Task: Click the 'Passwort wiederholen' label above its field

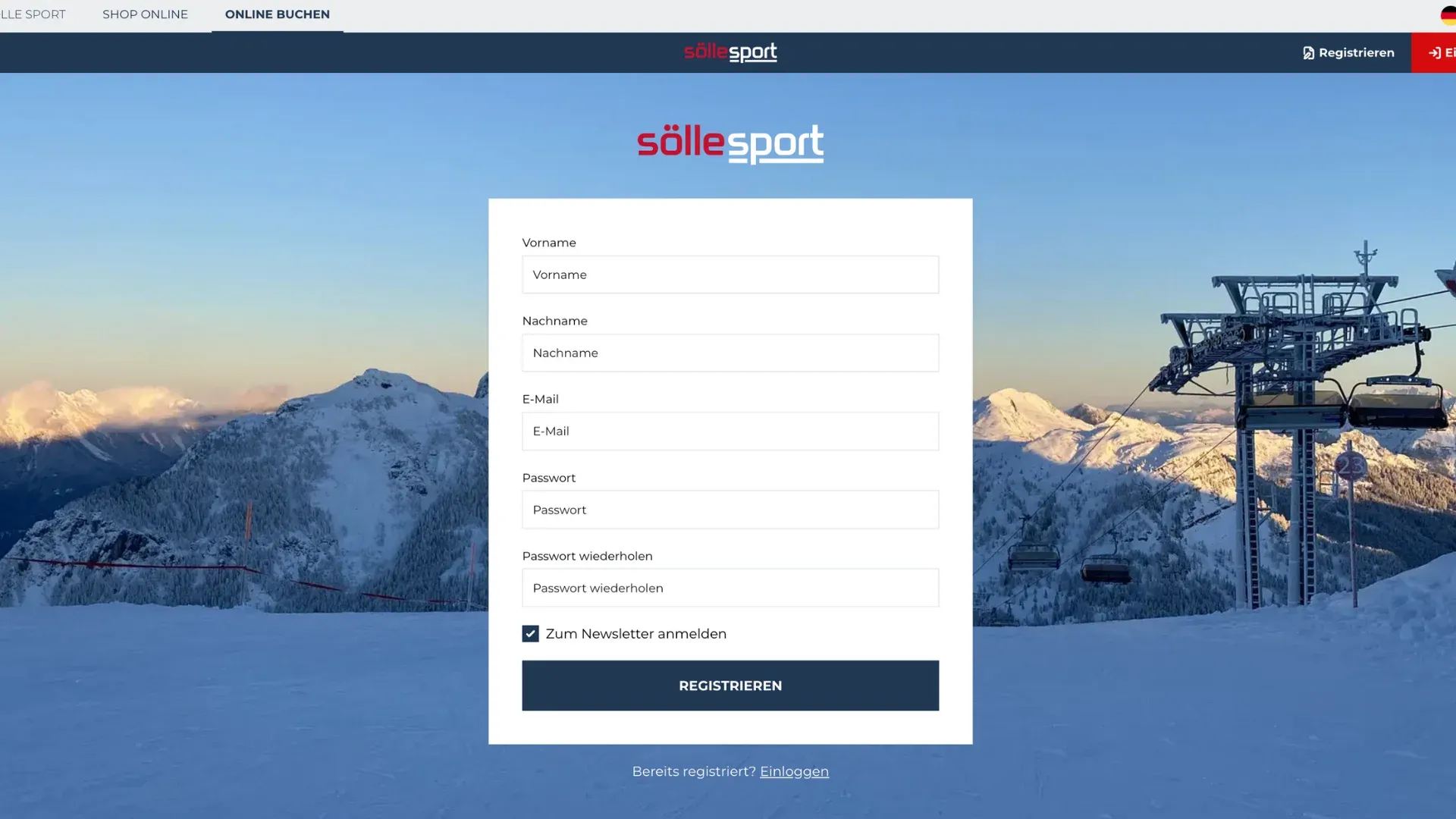Action: pyautogui.click(x=587, y=556)
